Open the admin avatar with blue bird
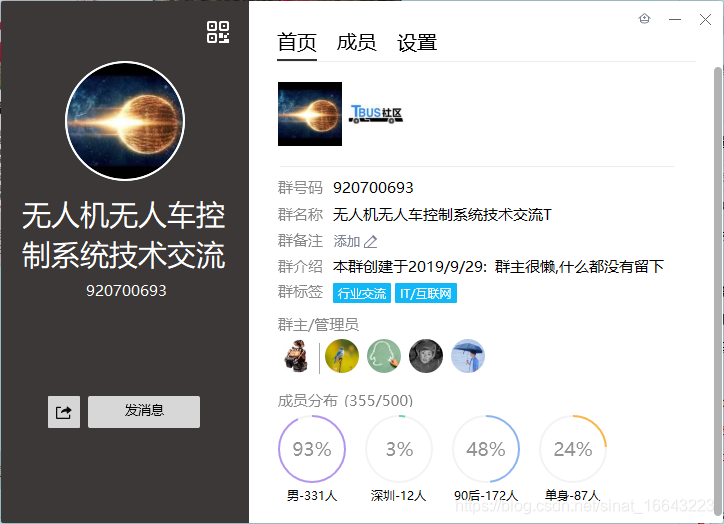 [342, 356]
